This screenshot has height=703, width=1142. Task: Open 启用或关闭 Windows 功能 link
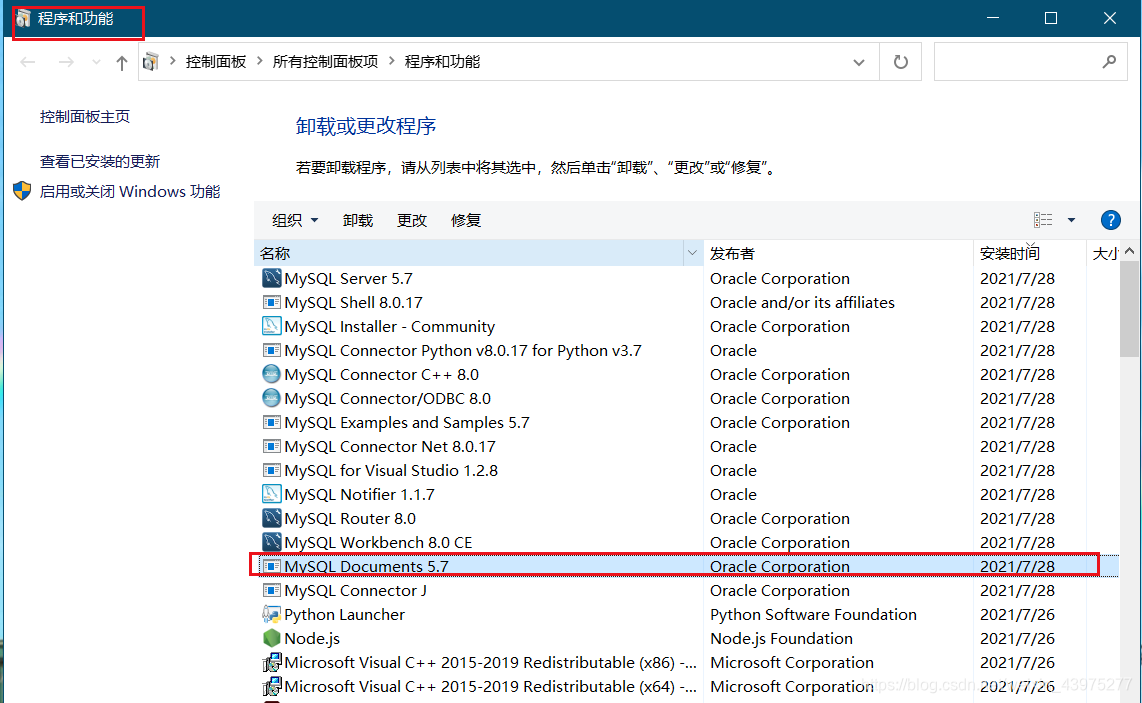tap(130, 192)
